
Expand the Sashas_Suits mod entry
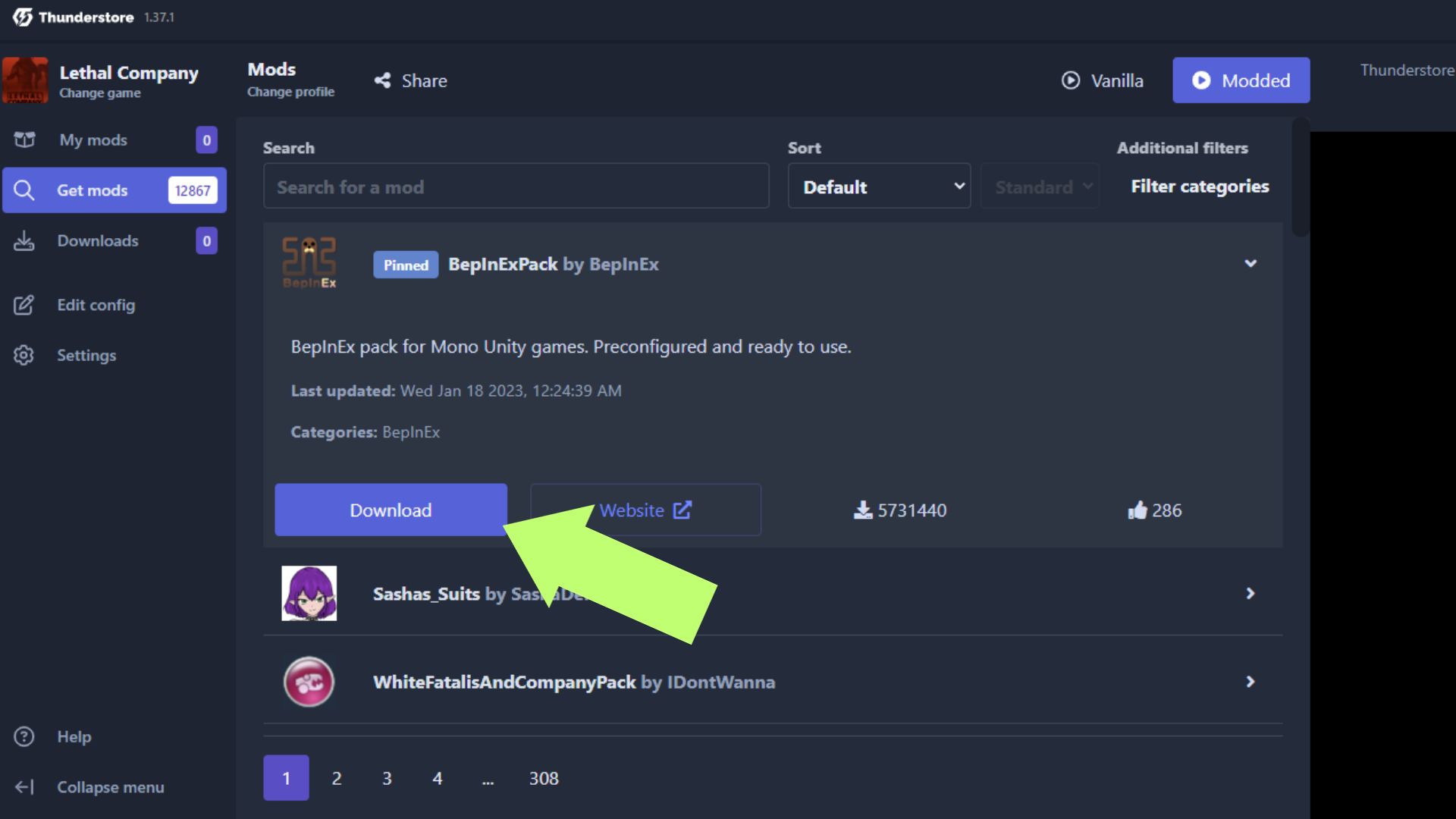(1250, 593)
